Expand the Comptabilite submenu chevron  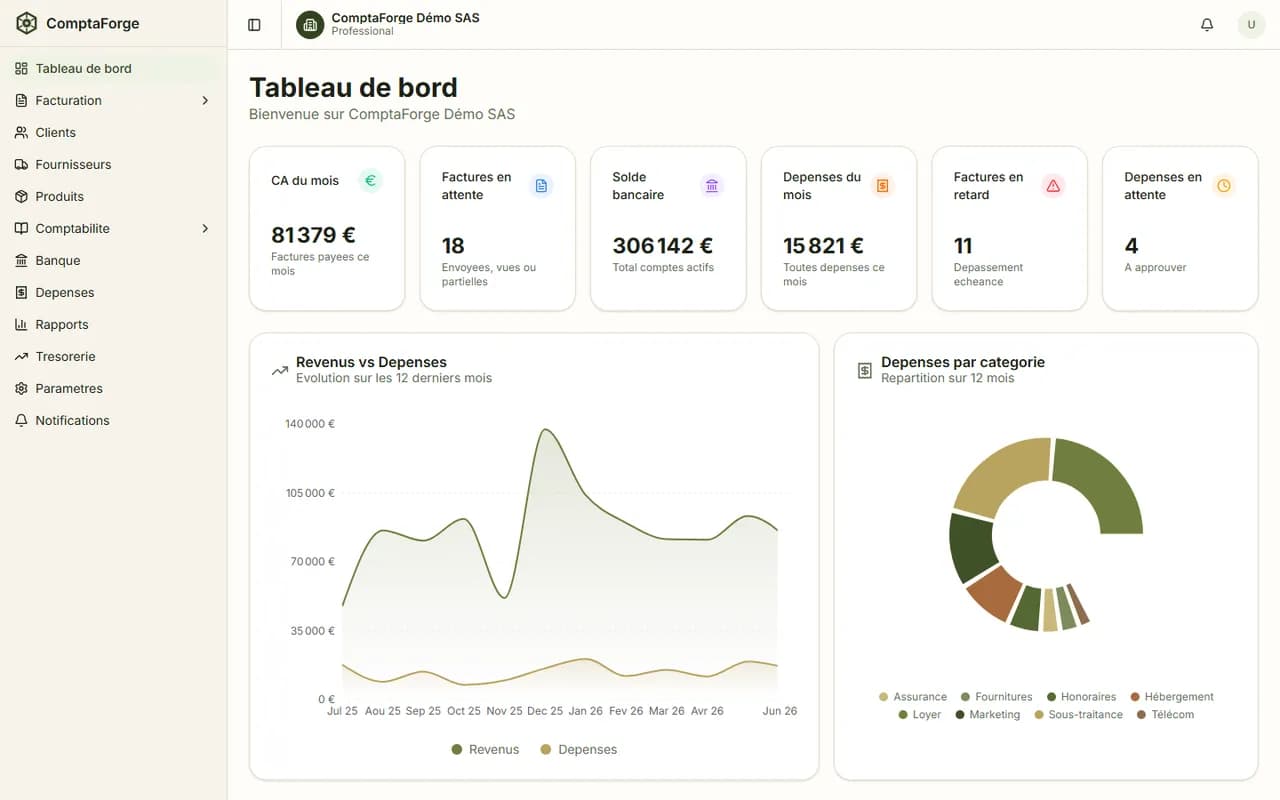coord(205,229)
